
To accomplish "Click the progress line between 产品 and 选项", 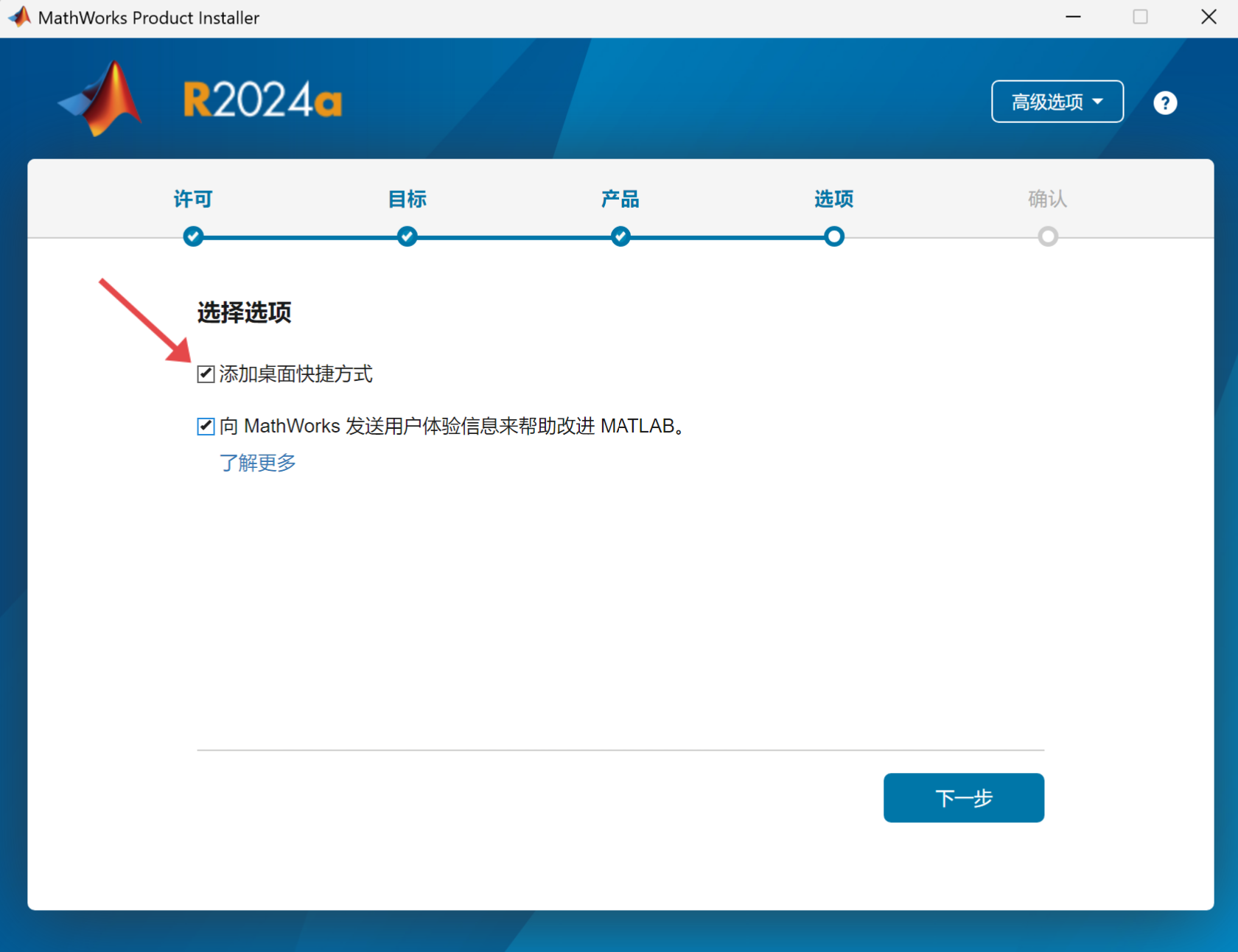I will pos(727,237).
